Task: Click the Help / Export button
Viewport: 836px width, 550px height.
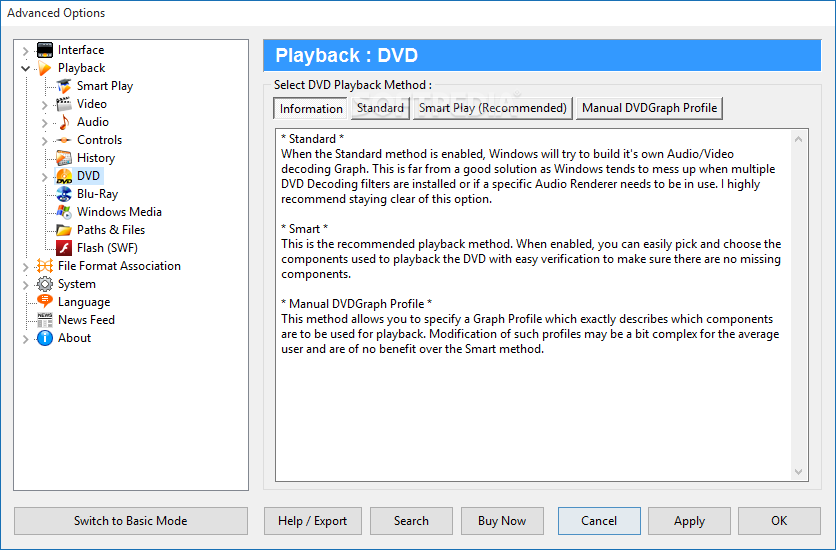Action: 312,521
